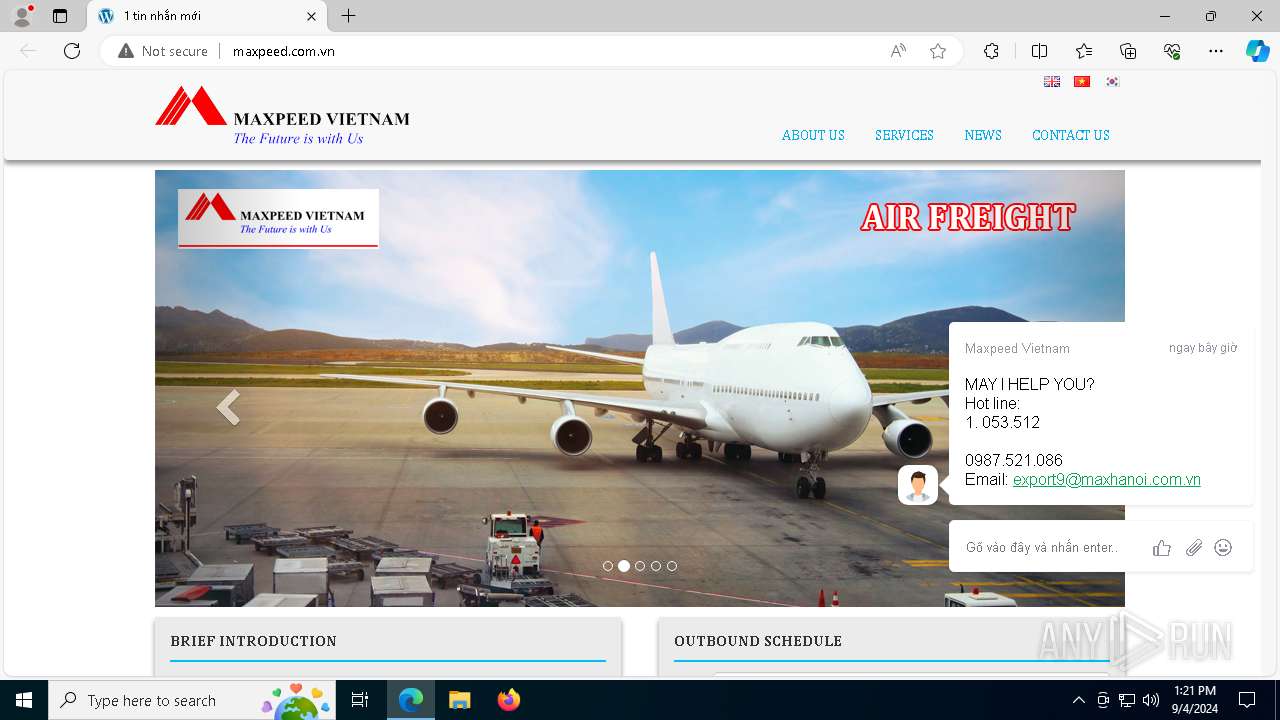Open Task View on the taskbar

coord(360,700)
